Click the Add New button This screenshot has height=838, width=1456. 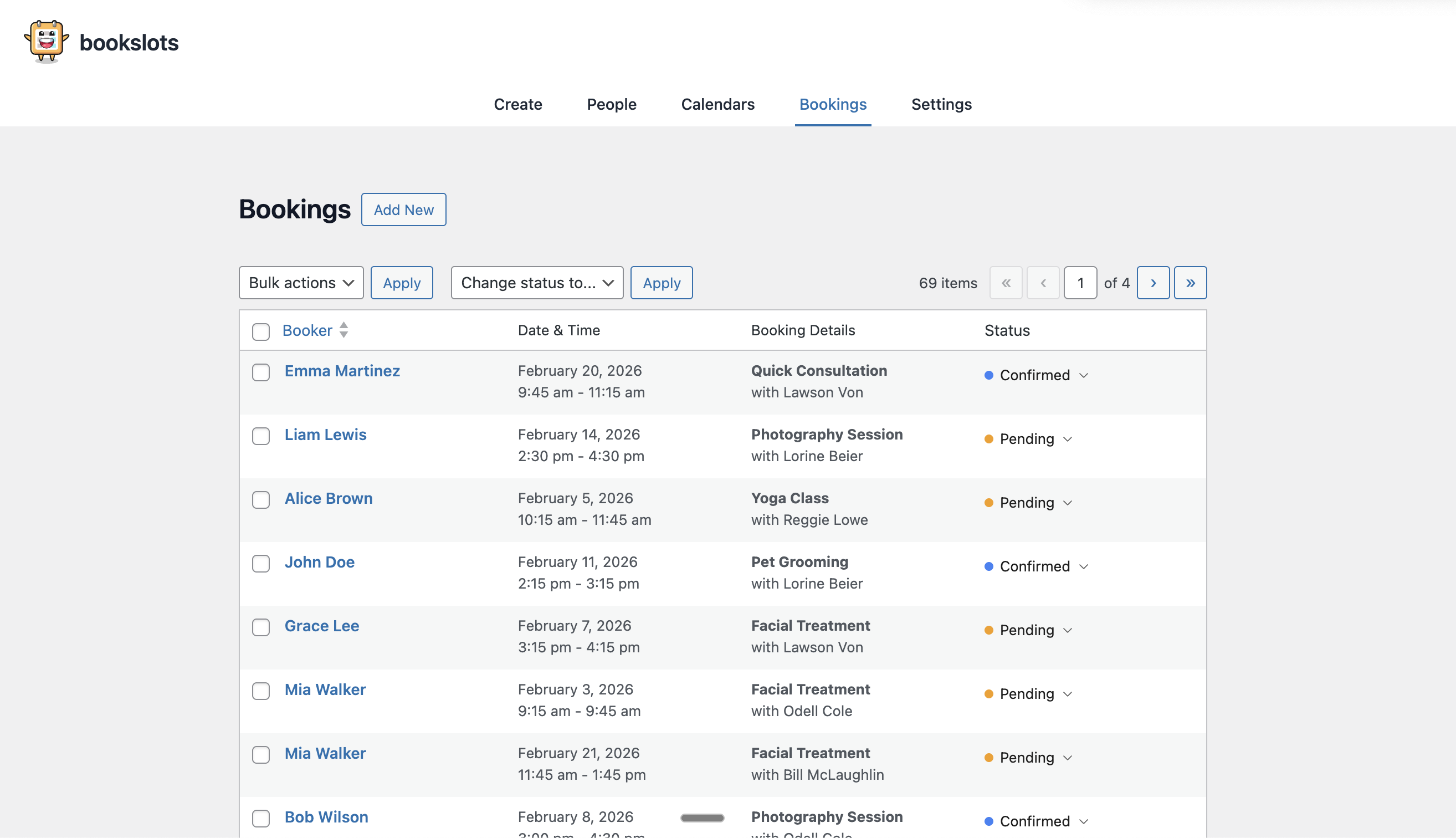coord(403,209)
